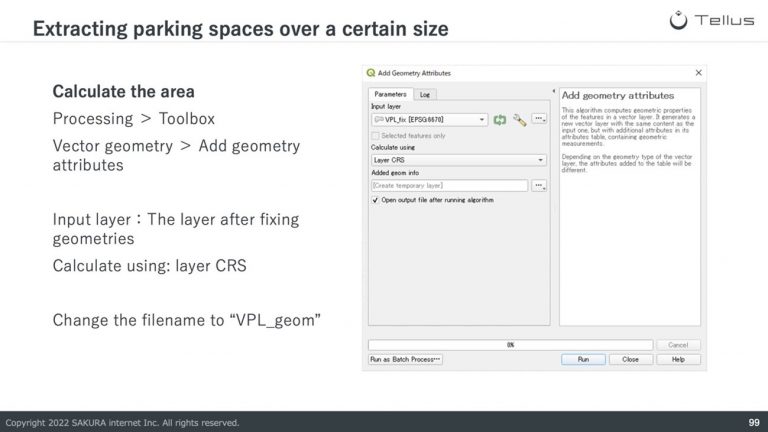Click 'Calculate using: layer CRS' text
This screenshot has height=432, width=768.
[x=149, y=266]
